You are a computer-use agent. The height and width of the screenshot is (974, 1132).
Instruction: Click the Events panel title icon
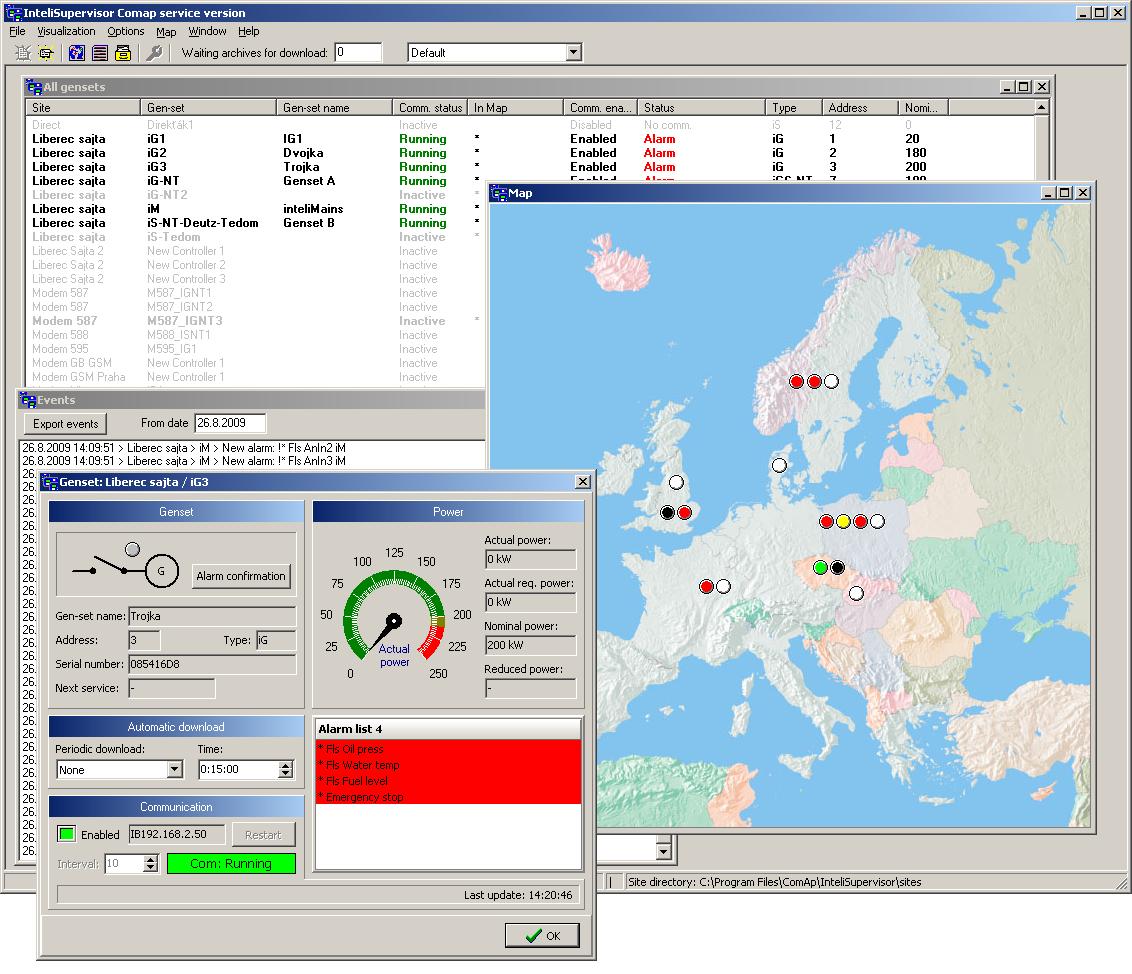(28, 400)
